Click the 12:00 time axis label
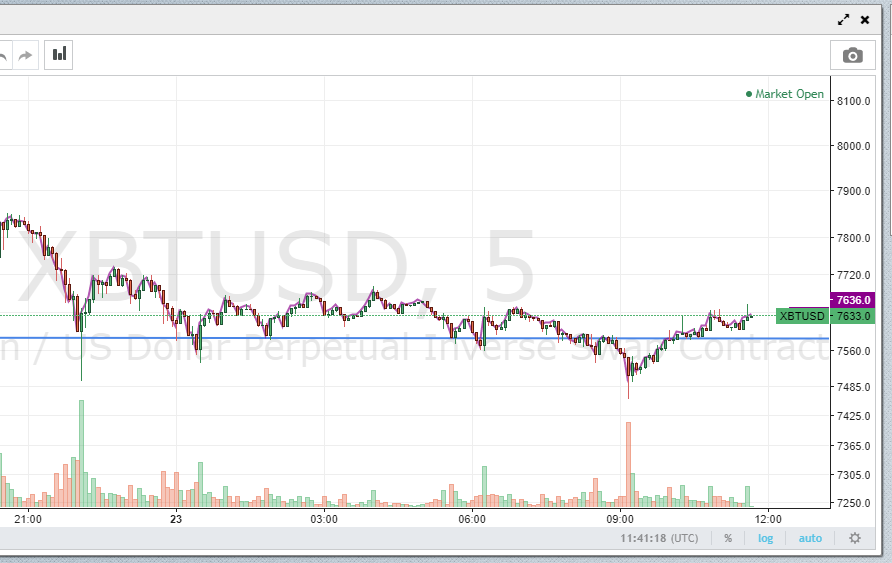Viewport: 892px width, 563px height. coord(768,519)
